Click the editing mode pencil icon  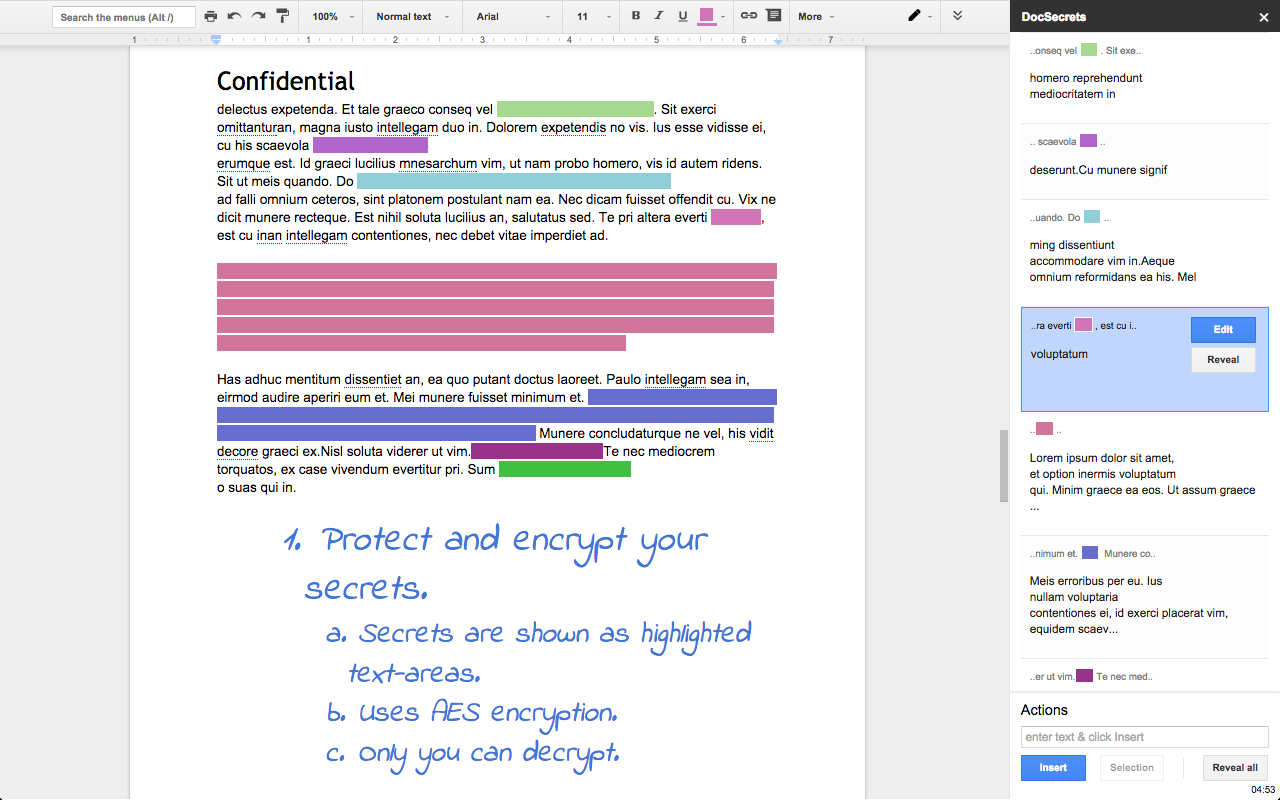911,16
